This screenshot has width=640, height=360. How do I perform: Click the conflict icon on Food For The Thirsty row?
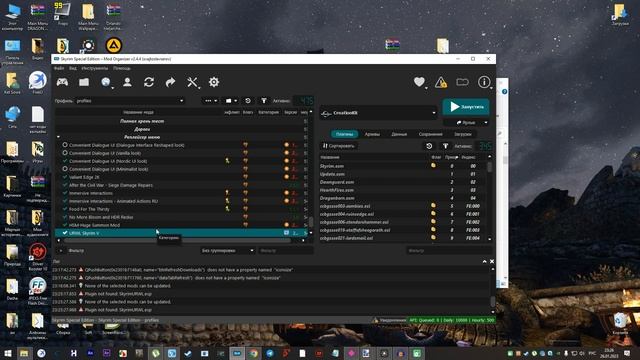(x=227, y=209)
